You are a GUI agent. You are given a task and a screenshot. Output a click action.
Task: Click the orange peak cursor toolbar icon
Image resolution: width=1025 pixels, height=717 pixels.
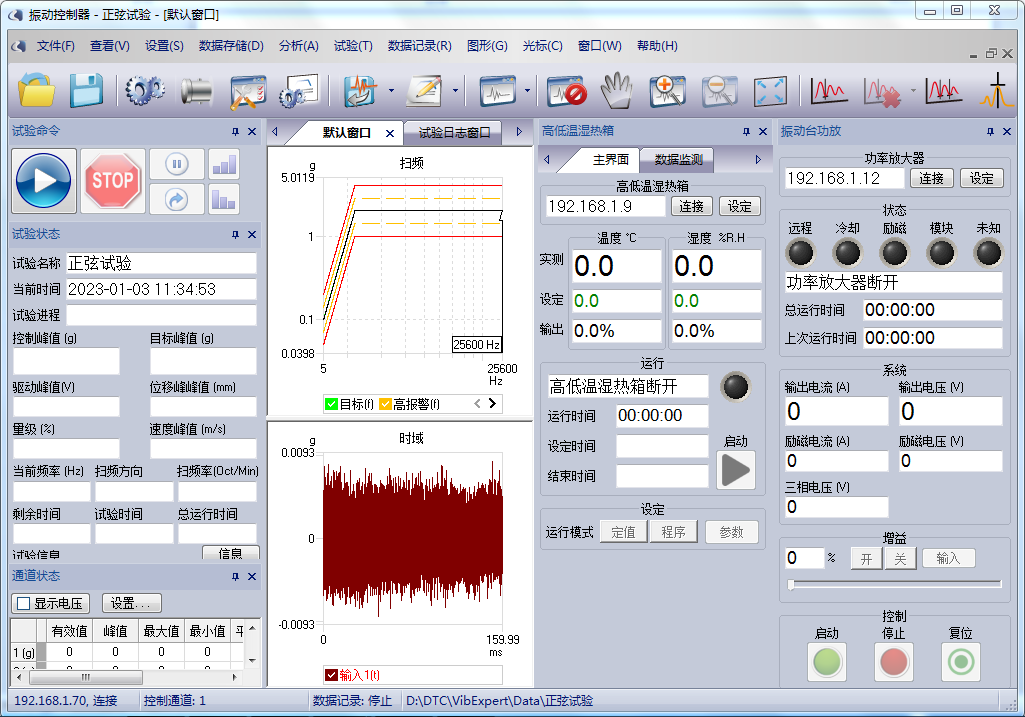[x=996, y=90]
